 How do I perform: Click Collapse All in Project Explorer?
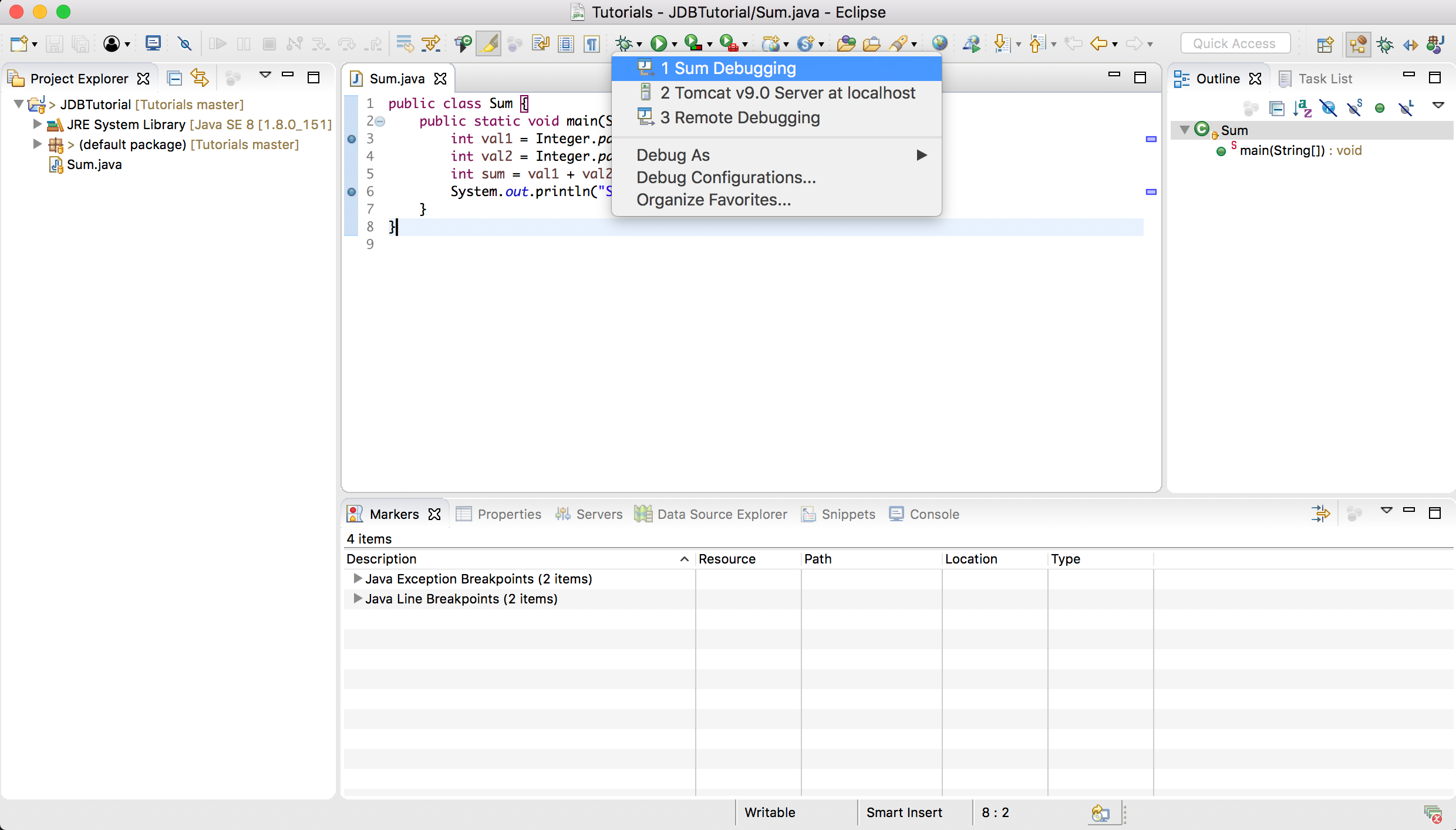pos(174,77)
